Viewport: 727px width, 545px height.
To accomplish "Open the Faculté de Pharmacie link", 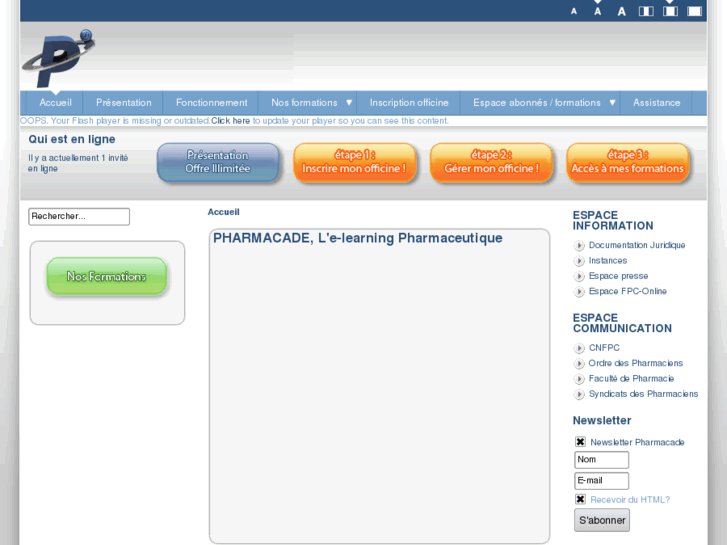I will pyautogui.click(x=631, y=378).
